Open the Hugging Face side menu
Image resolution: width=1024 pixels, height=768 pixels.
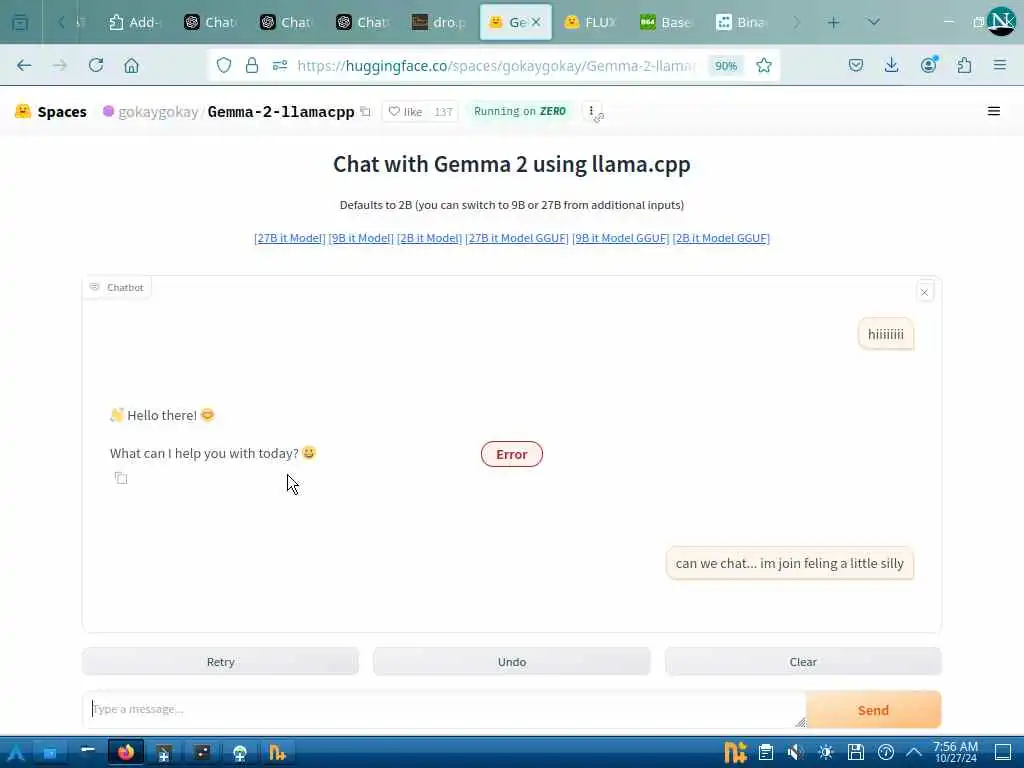click(x=993, y=111)
